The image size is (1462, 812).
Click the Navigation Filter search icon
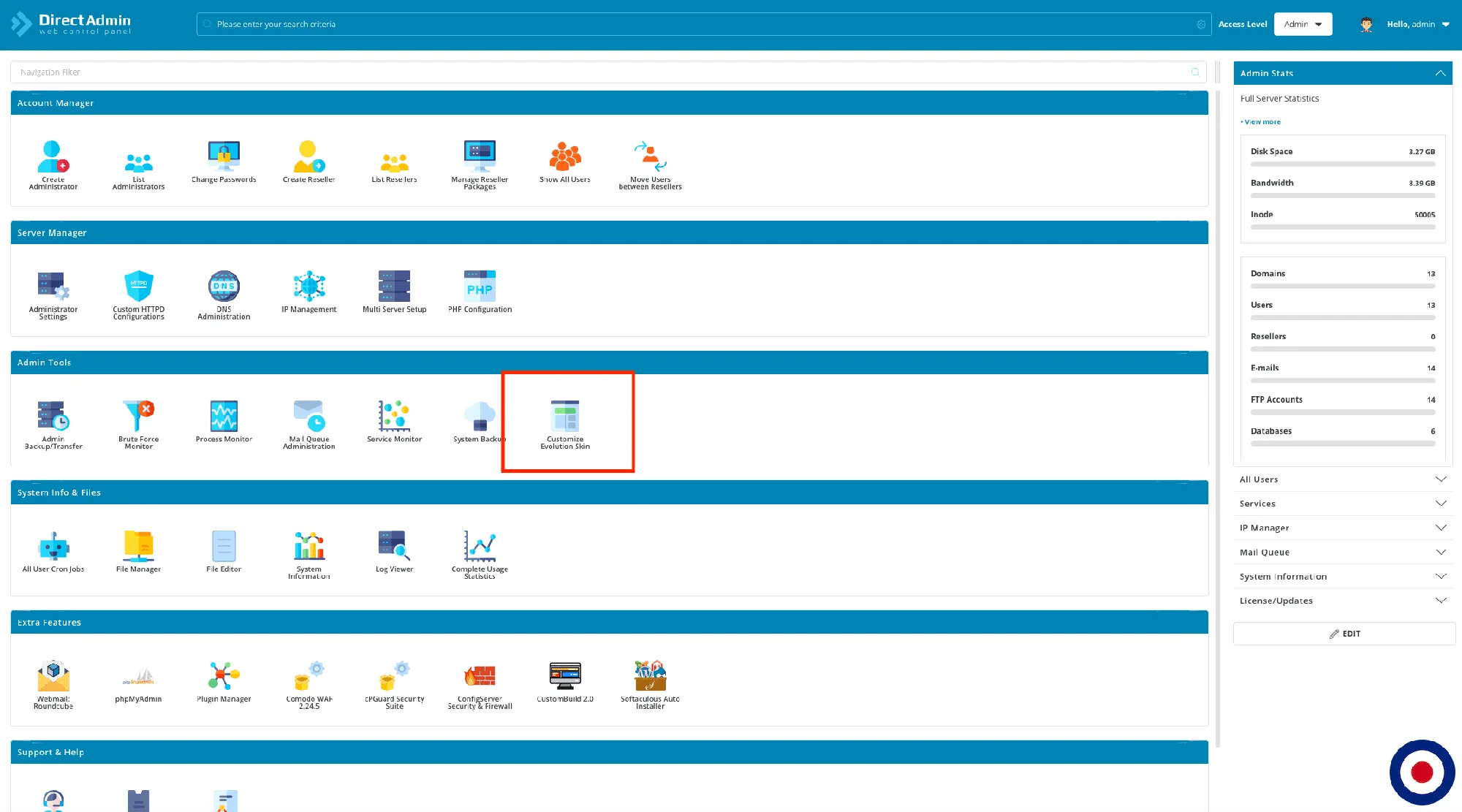click(x=1195, y=72)
